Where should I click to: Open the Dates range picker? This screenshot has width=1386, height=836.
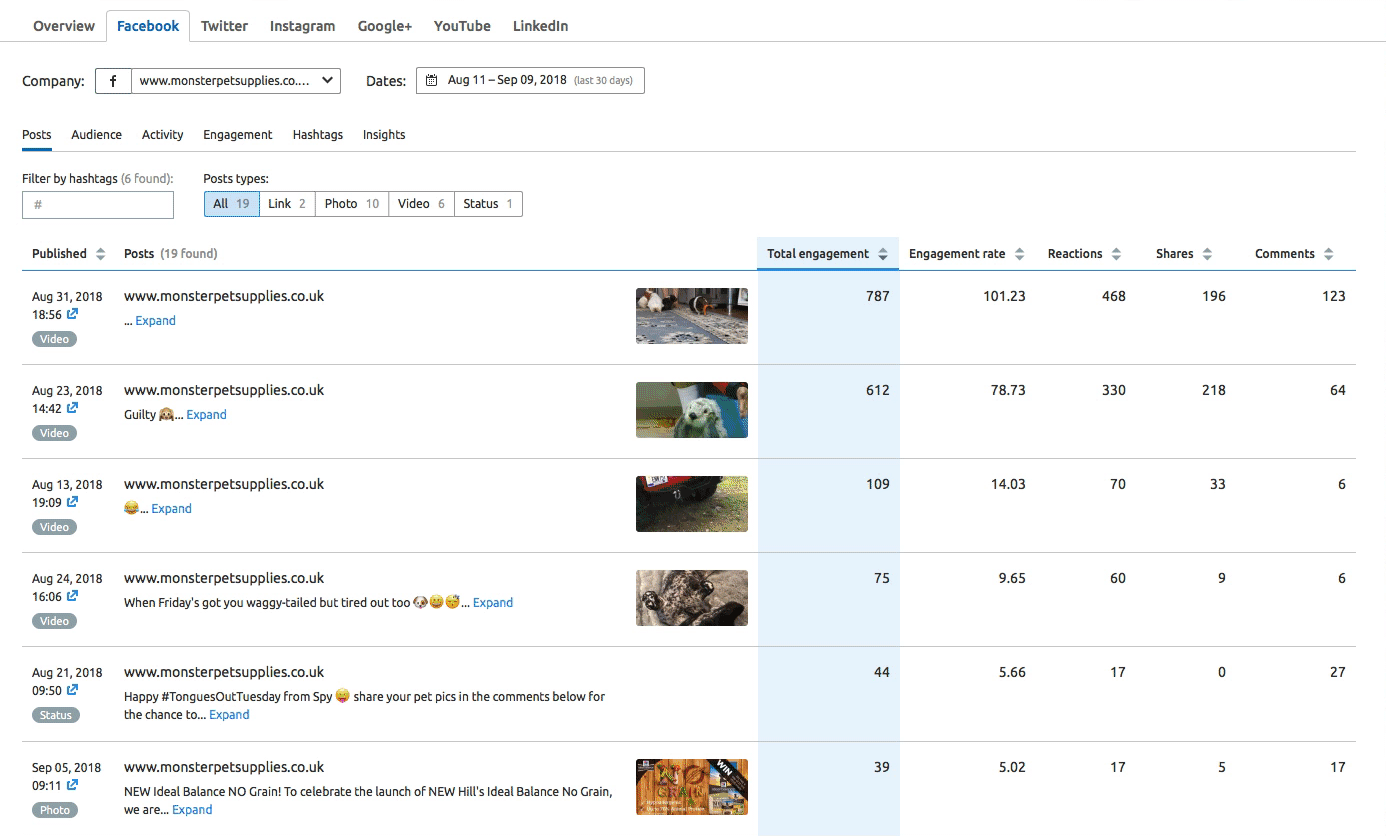tap(530, 80)
